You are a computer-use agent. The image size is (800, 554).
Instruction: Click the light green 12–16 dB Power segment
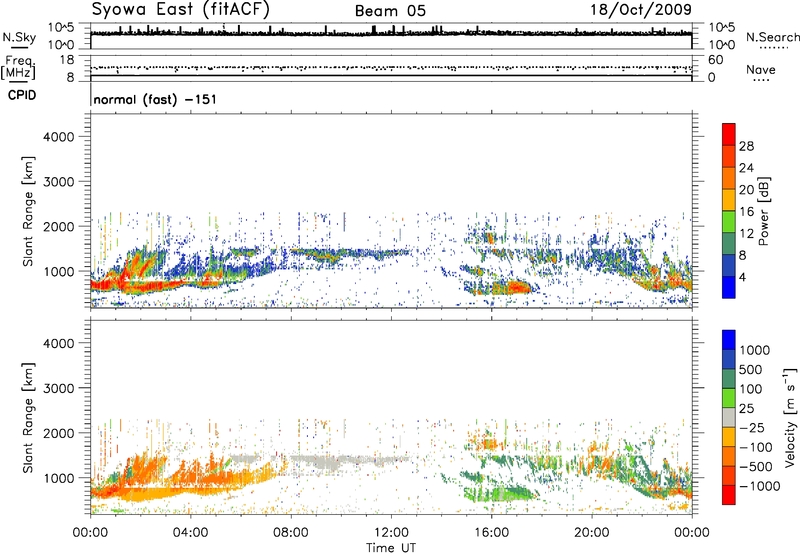coord(729,221)
